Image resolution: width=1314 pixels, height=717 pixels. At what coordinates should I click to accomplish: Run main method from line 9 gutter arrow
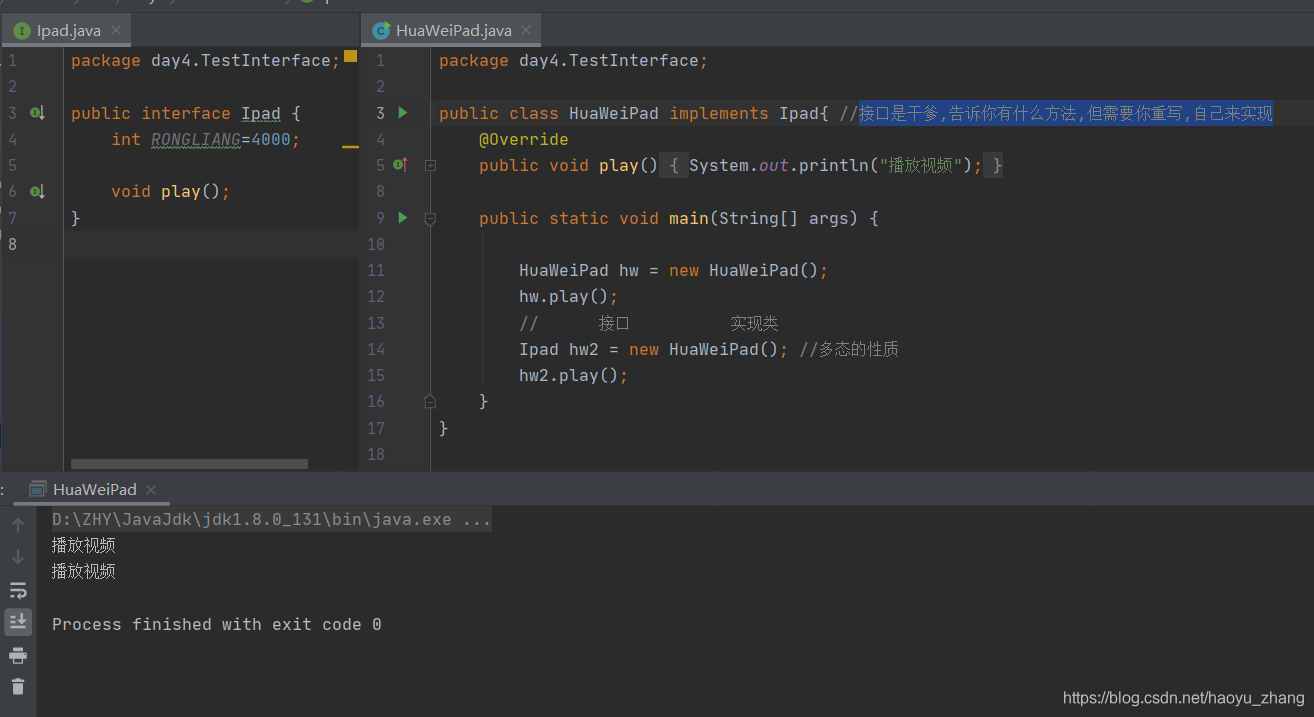point(403,217)
